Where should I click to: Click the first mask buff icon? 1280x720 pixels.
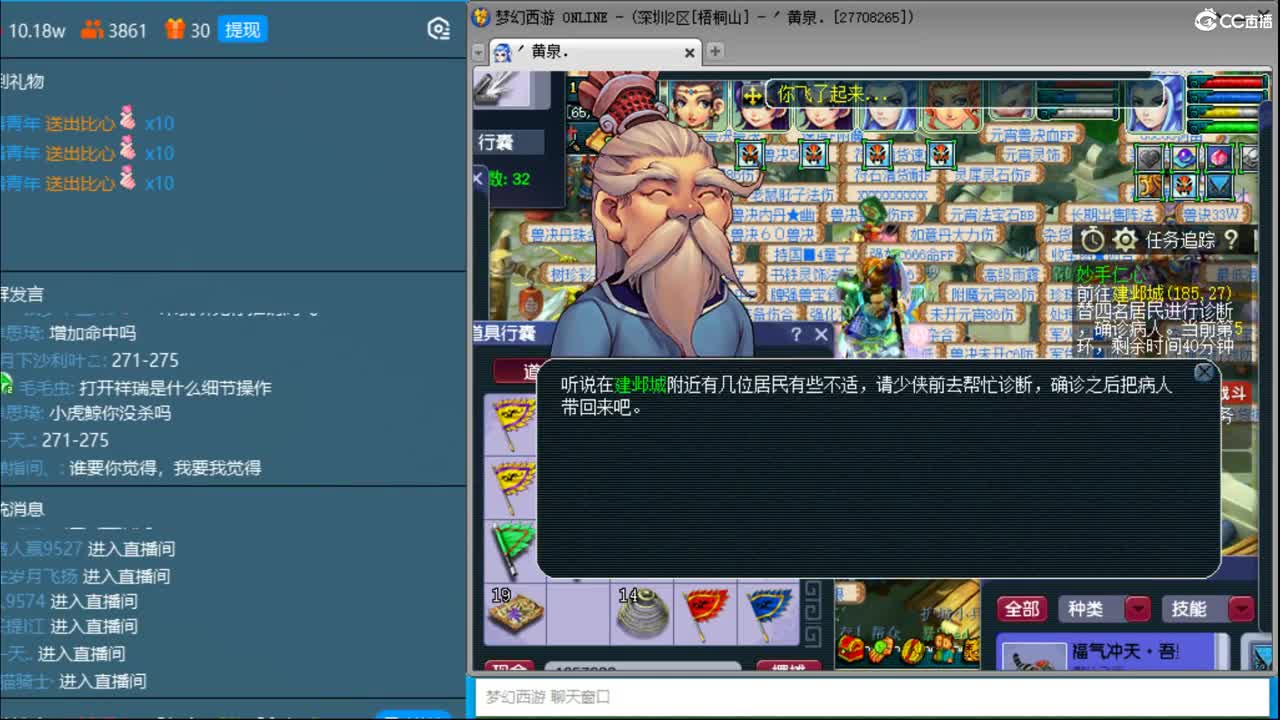(750, 154)
